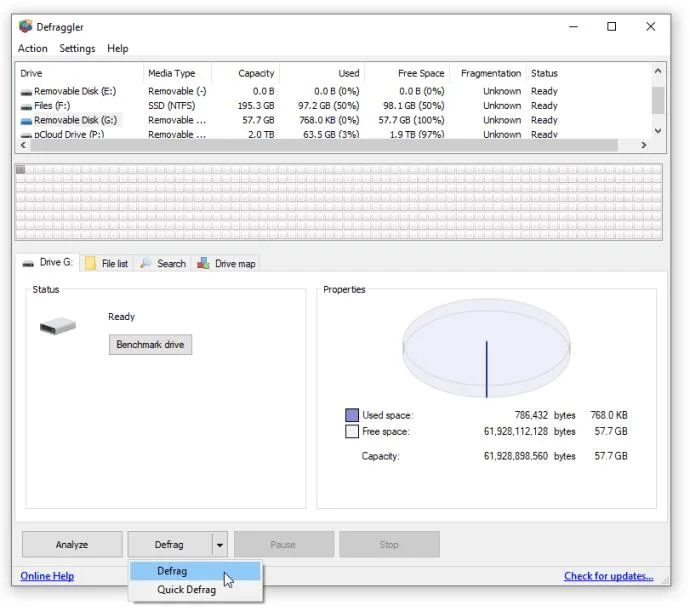Click the drive list scroll down arrow
This screenshot has height=611, width=690.
[658, 131]
